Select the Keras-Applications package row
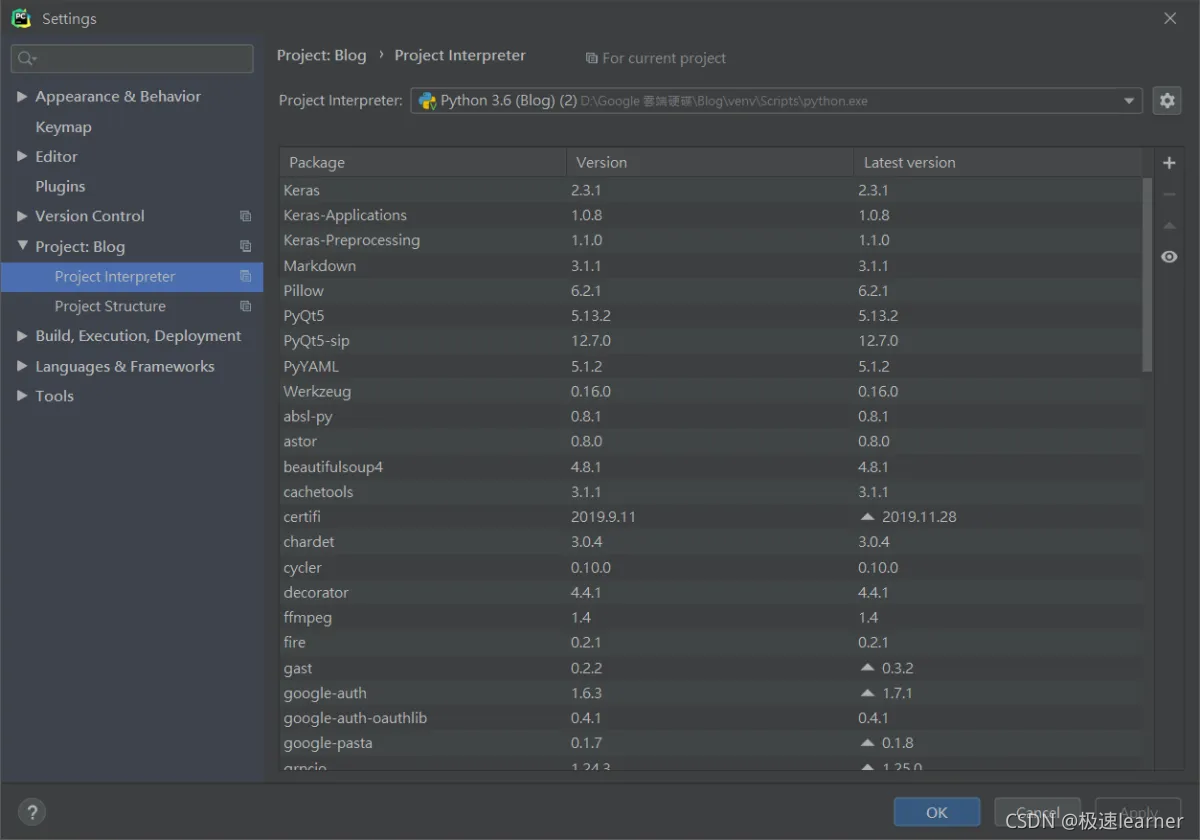This screenshot has width=1200, height=840. click(711, 215)
